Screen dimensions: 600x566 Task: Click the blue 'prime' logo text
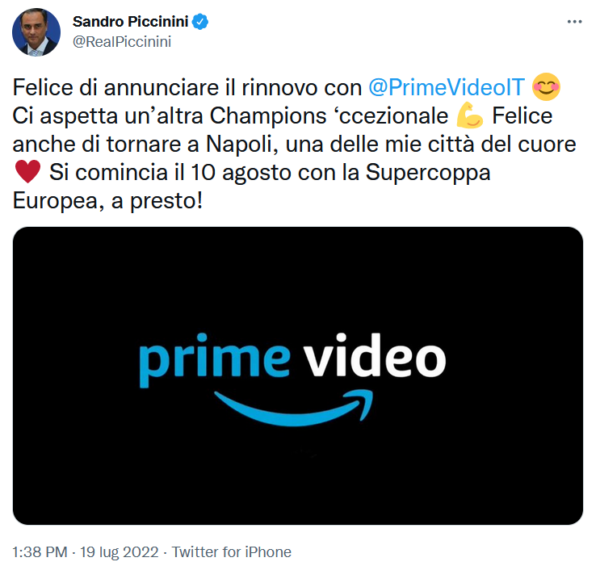[215, 360]
